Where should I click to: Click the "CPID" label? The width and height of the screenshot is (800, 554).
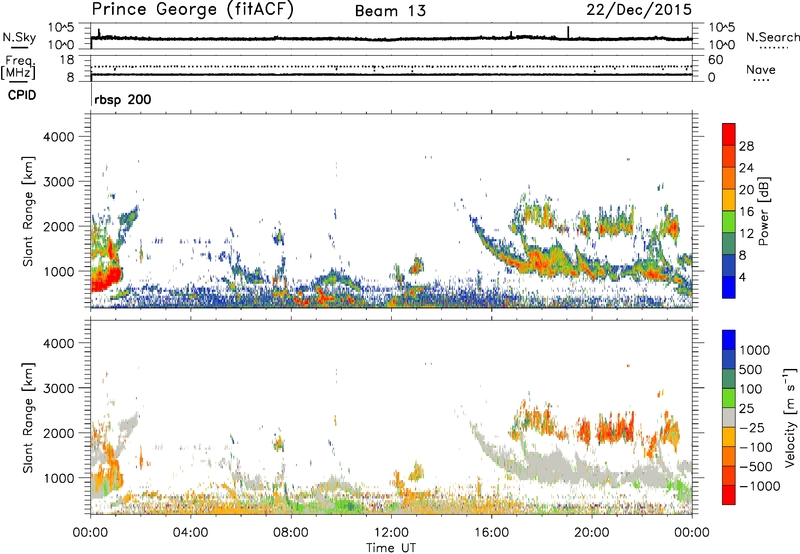tap(22, 95)
